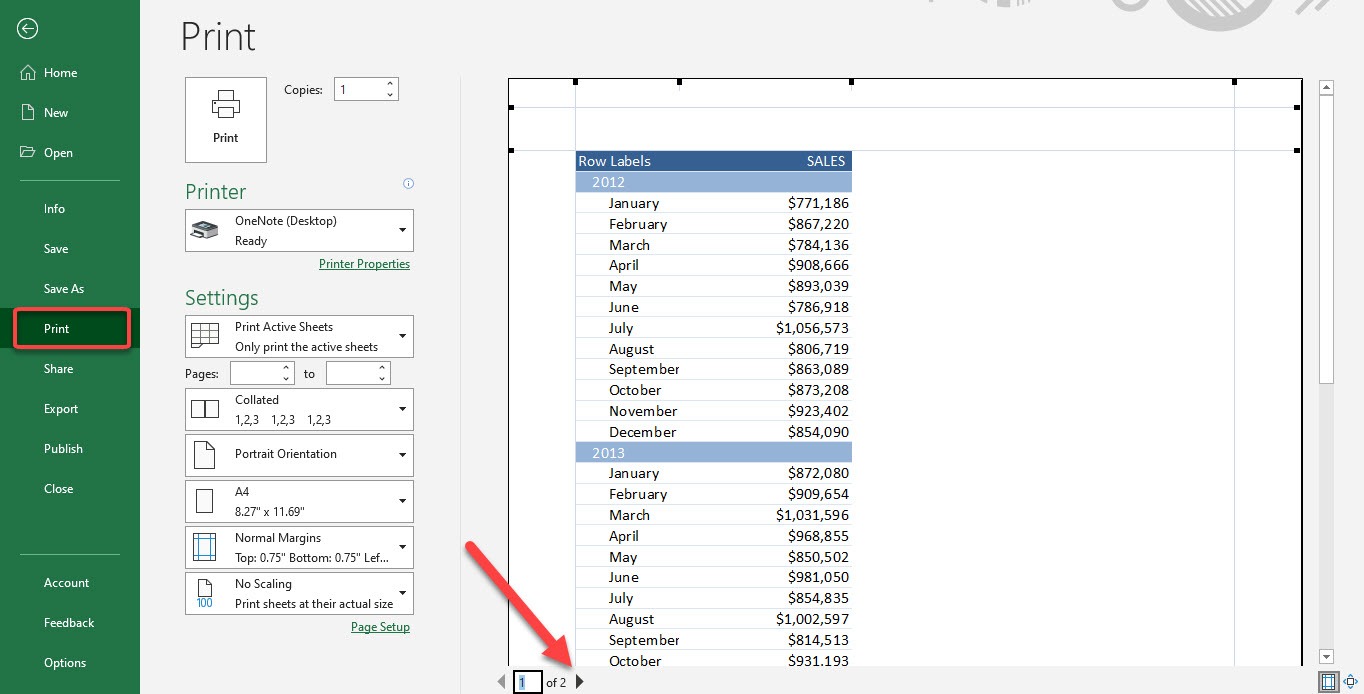
Task: Click the current page number box
Action: coord(527,682)
